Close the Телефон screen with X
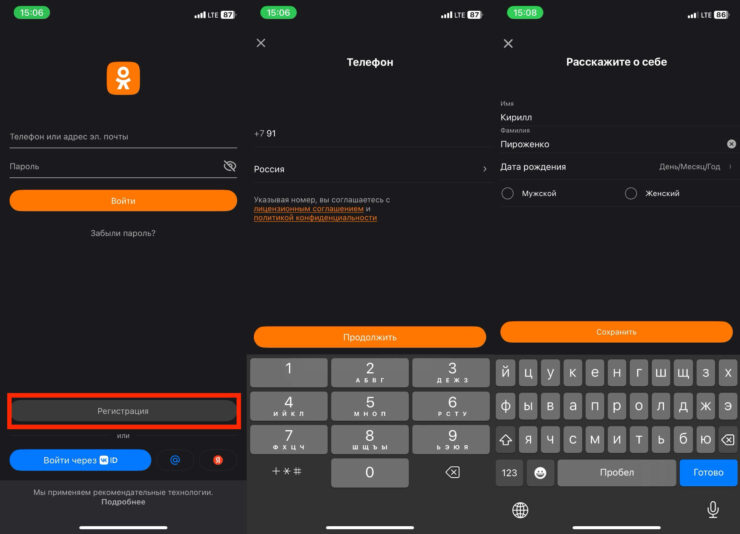 261,43
